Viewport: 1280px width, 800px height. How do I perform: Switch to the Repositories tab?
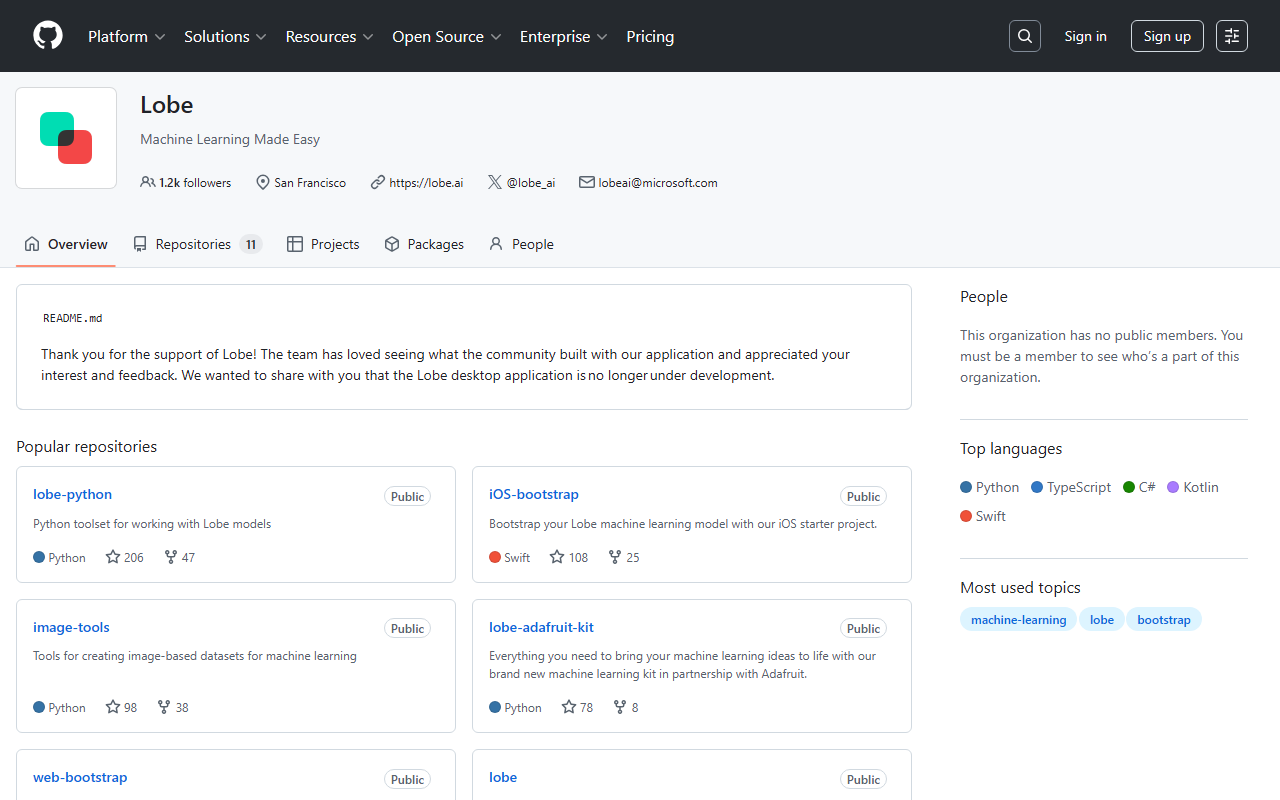point(197,244)
